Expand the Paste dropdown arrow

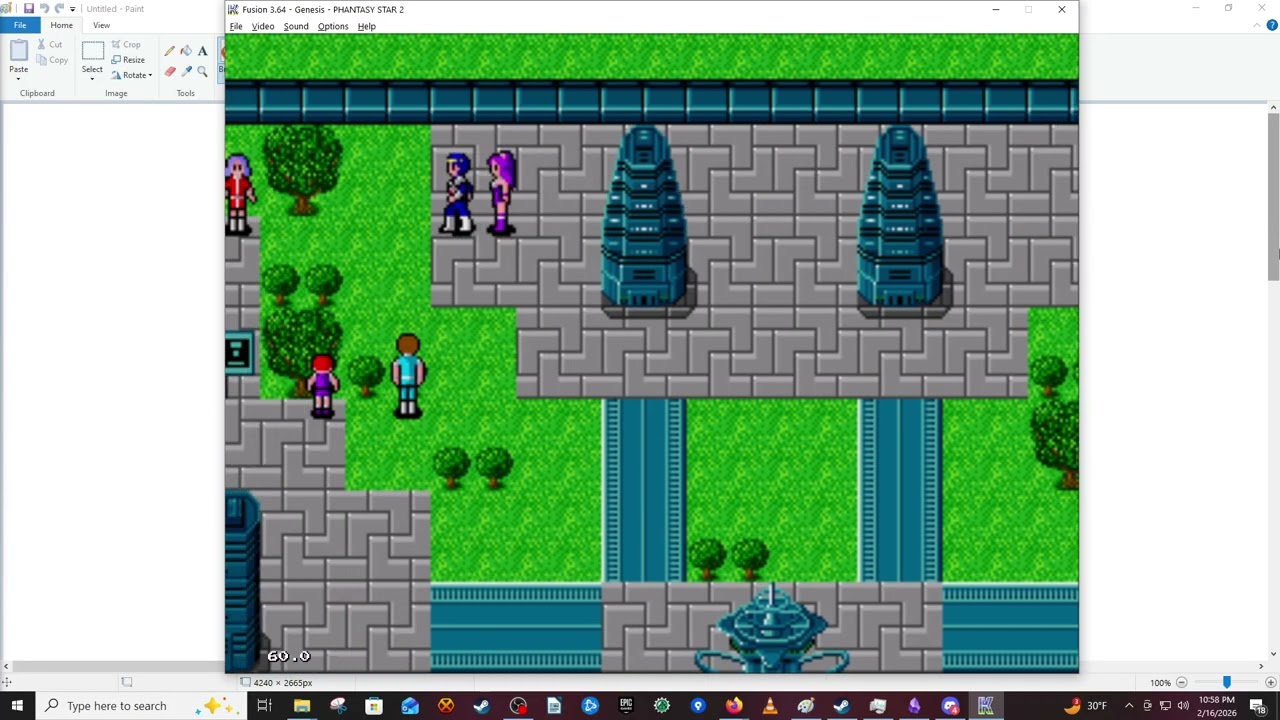pos(18,77)
